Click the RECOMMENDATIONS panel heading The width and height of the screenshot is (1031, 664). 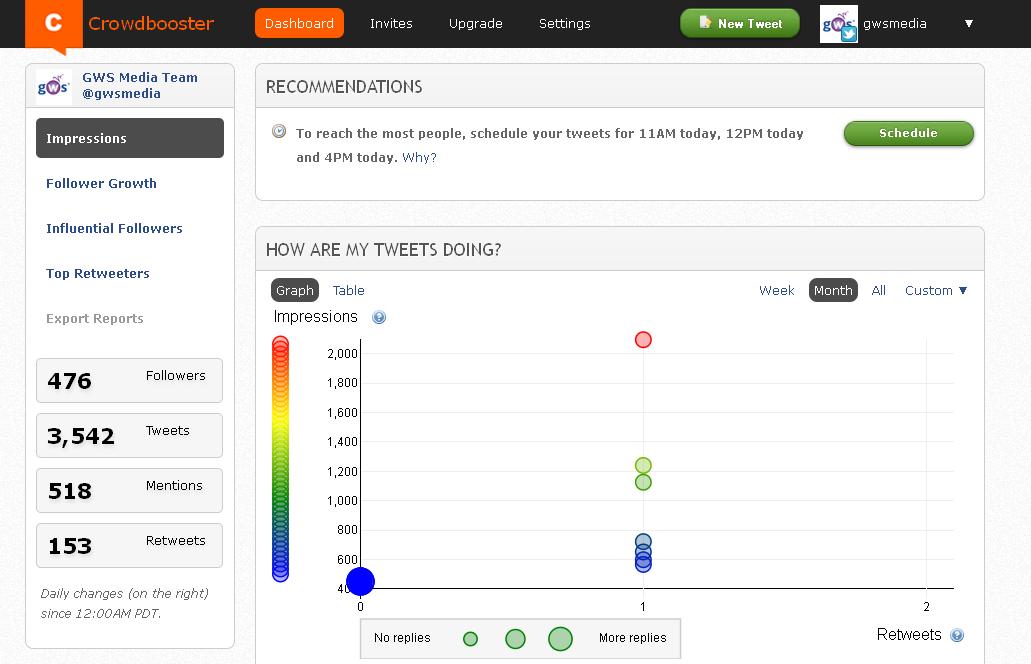coord(344,87)
